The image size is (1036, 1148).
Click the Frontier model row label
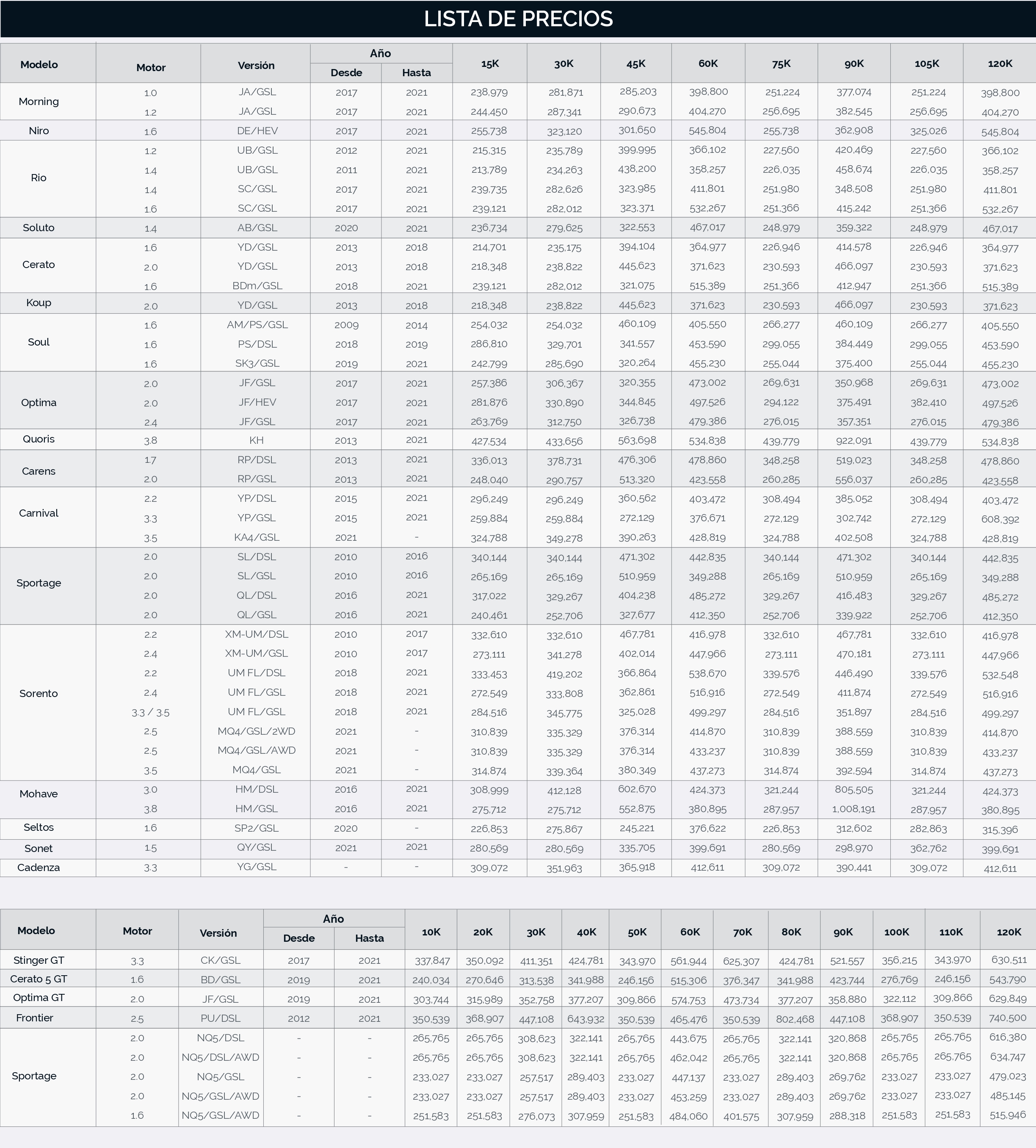[34, 1018]
